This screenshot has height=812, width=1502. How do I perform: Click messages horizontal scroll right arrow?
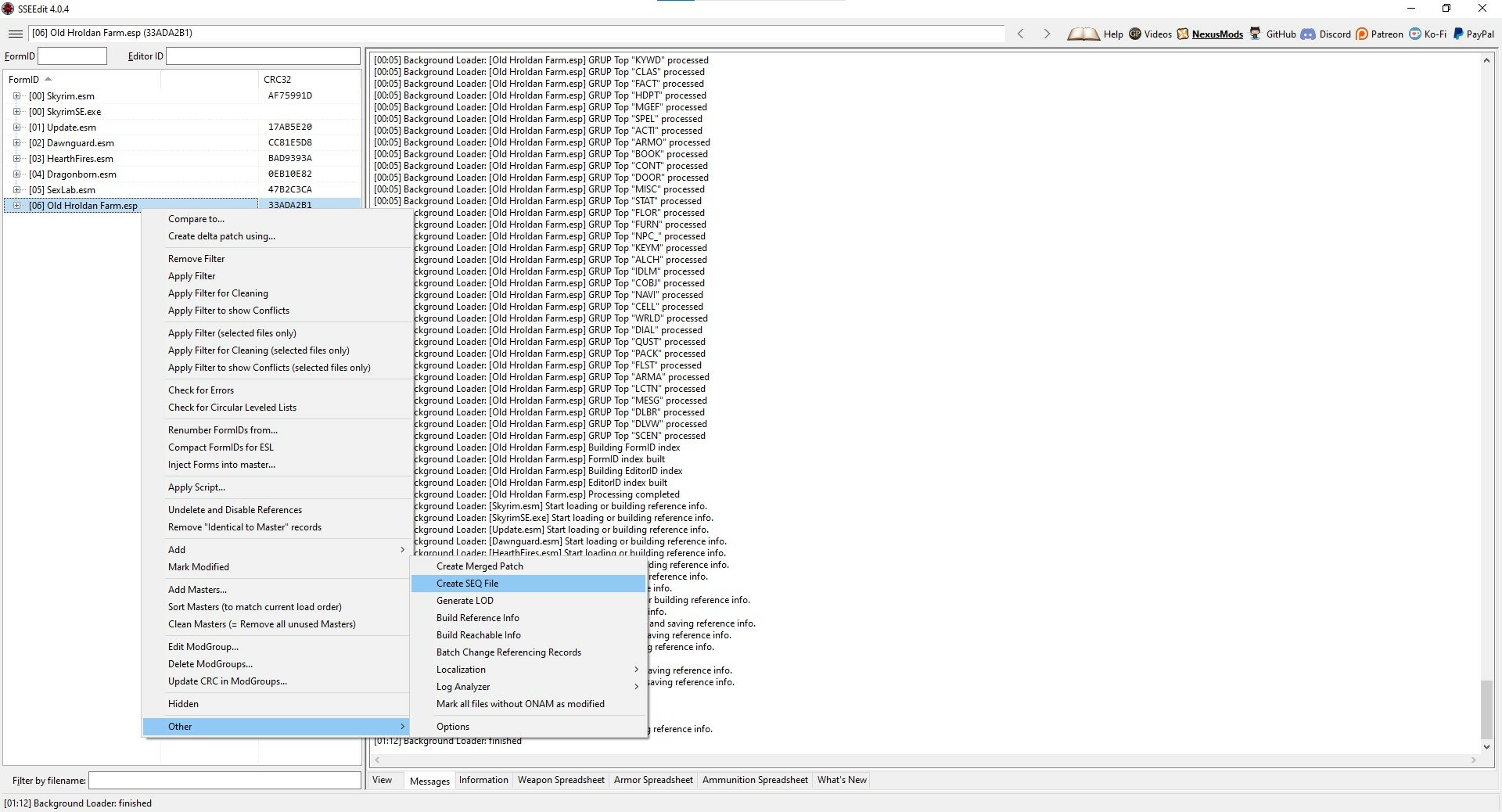pyautogui.click(x=1473, y=760)
